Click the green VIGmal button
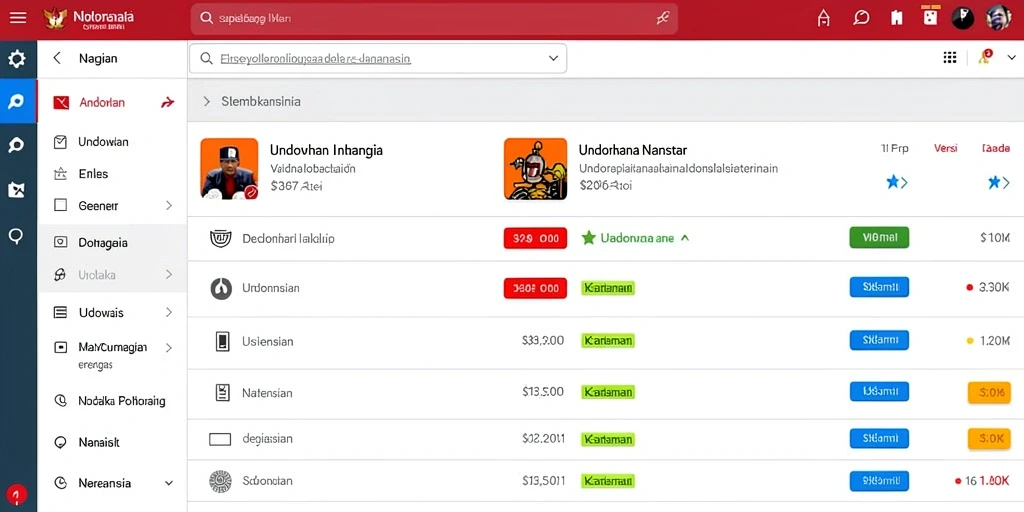The image size is (1024, 512). (x=879, y=237)
